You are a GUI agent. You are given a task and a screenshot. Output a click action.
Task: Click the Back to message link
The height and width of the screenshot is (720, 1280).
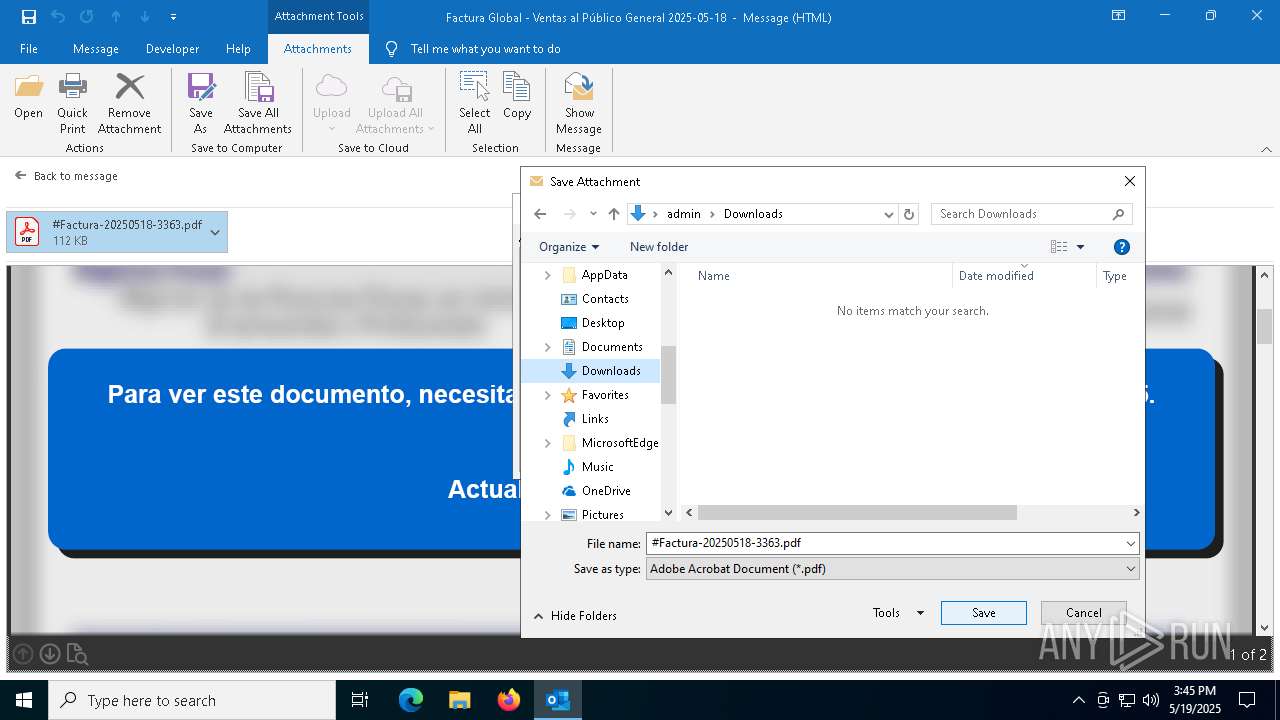pos(66,175)
